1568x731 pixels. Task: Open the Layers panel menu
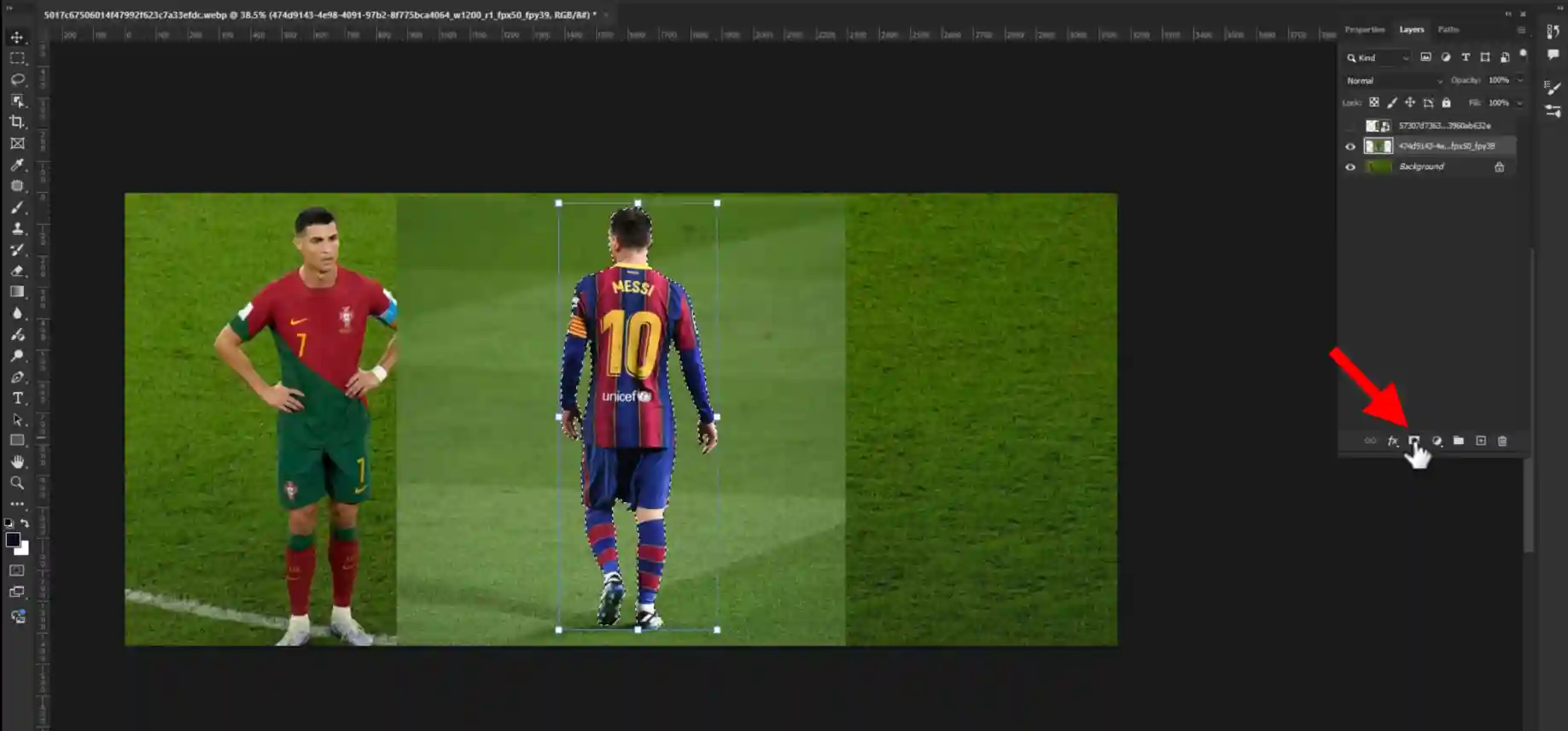[1521, 30]
